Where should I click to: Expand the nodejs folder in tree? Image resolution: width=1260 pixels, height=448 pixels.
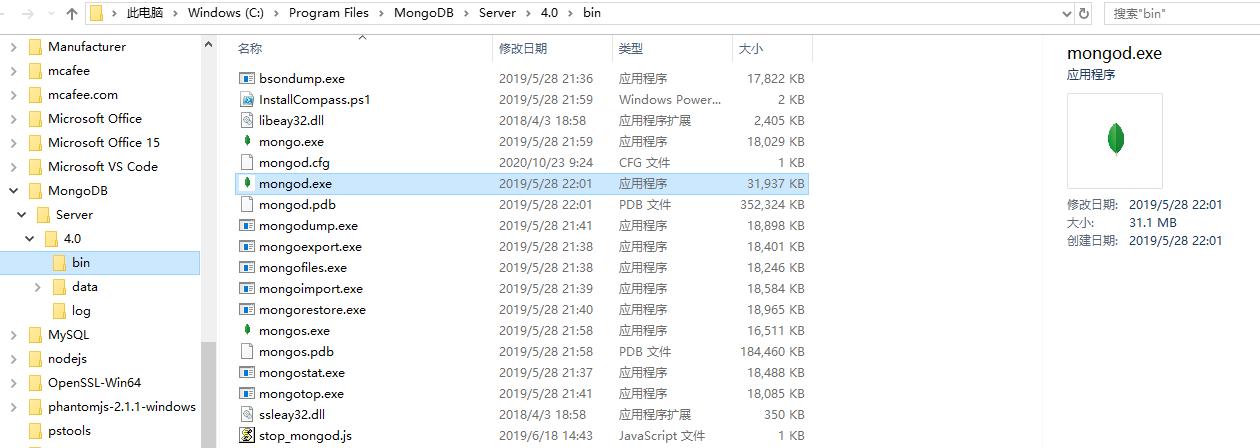click(13, 359)
